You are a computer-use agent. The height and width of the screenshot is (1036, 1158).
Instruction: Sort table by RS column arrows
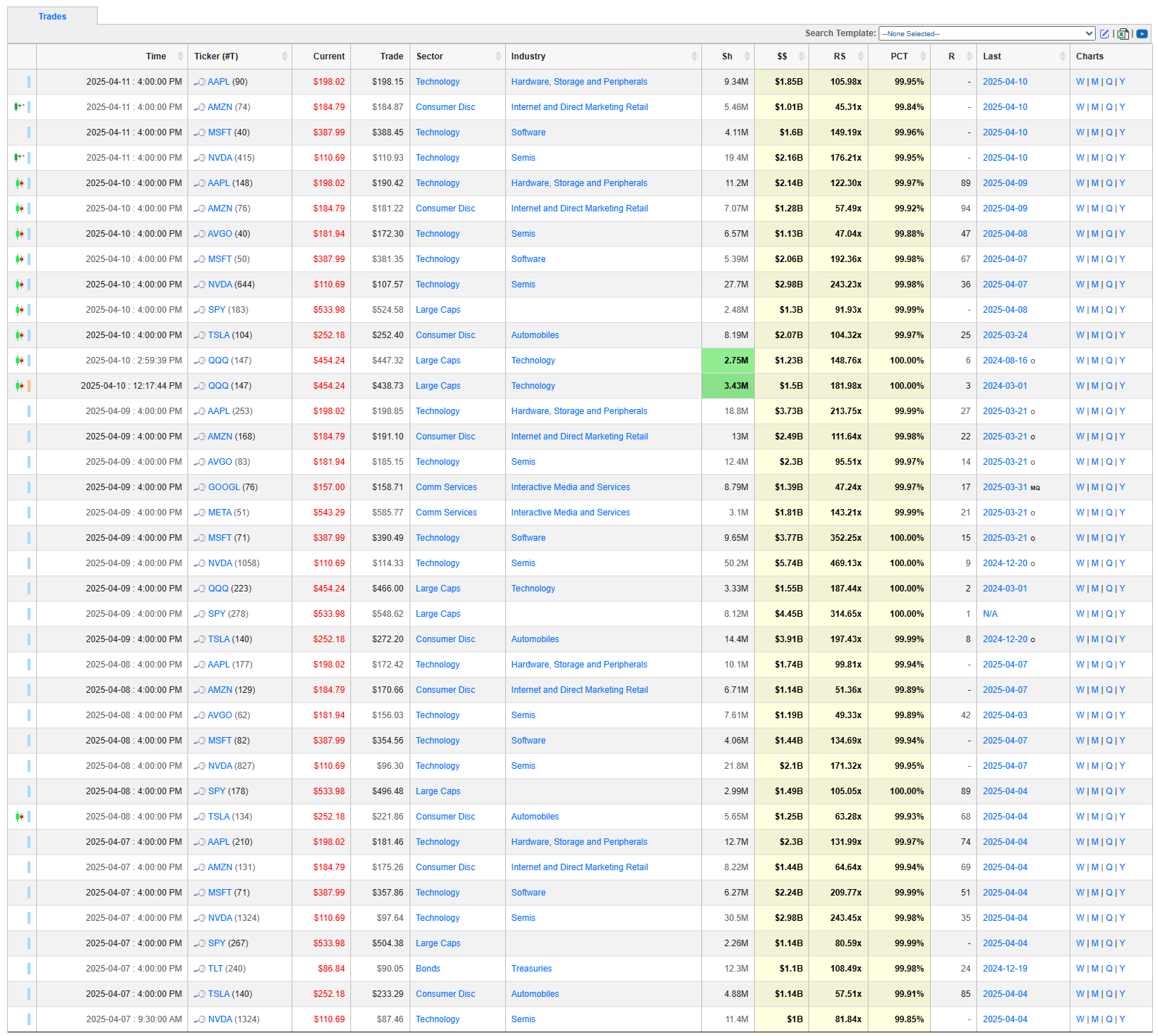coord(861,56)
